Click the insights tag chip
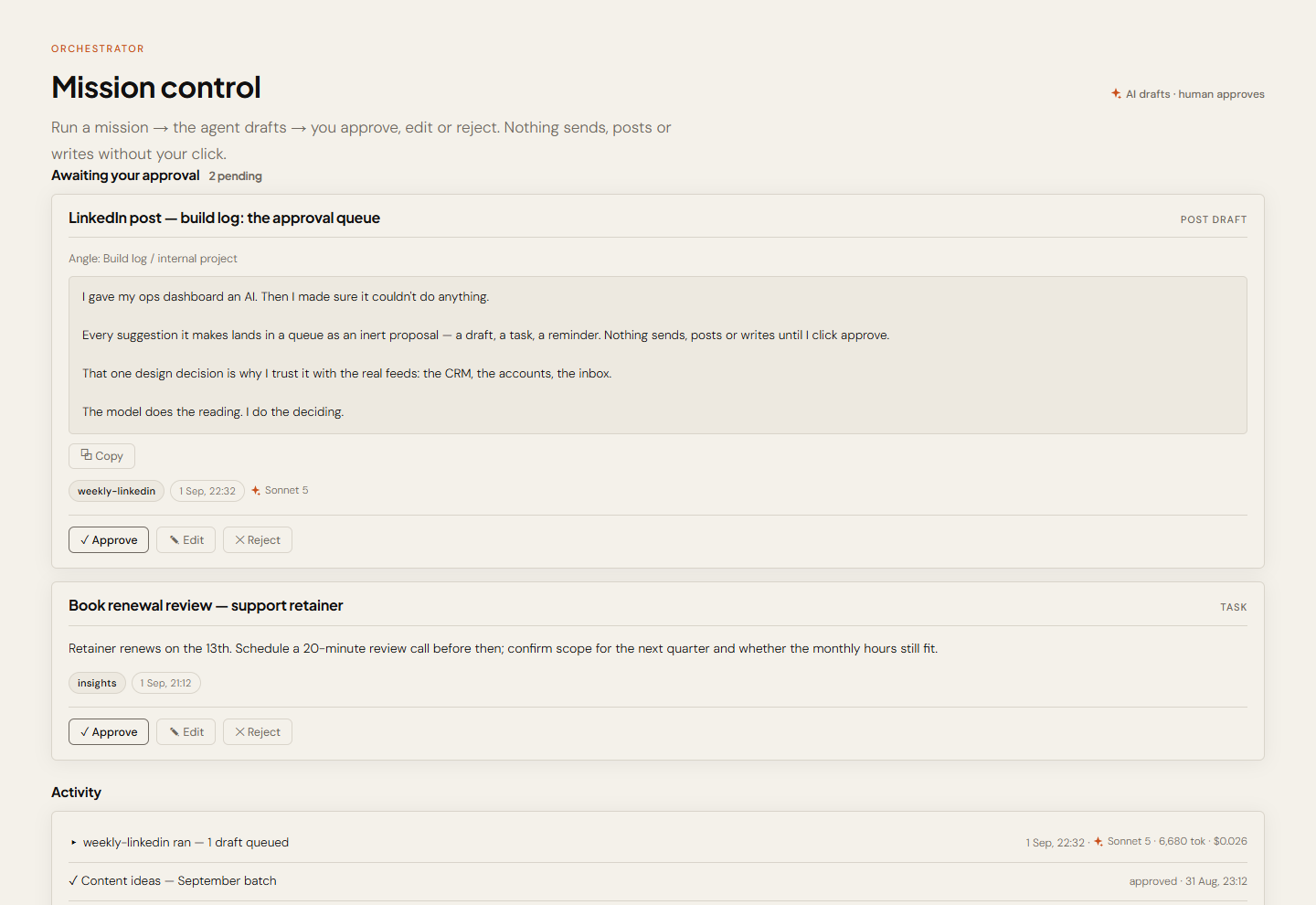This screenshot has width=1316, height=905. tap(97, 683)
